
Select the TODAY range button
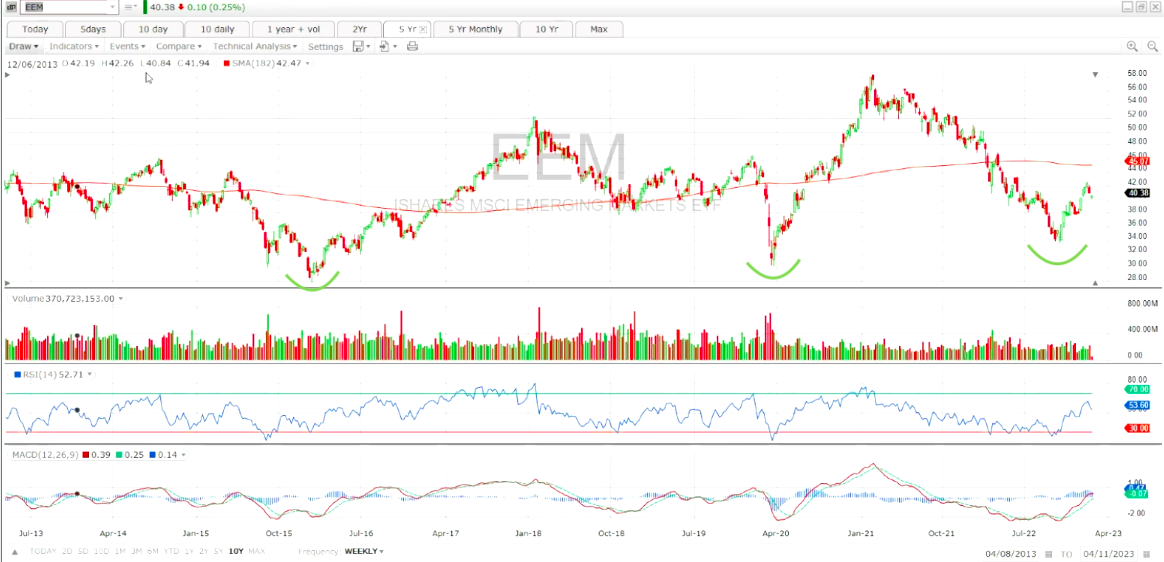click(43, 552)
